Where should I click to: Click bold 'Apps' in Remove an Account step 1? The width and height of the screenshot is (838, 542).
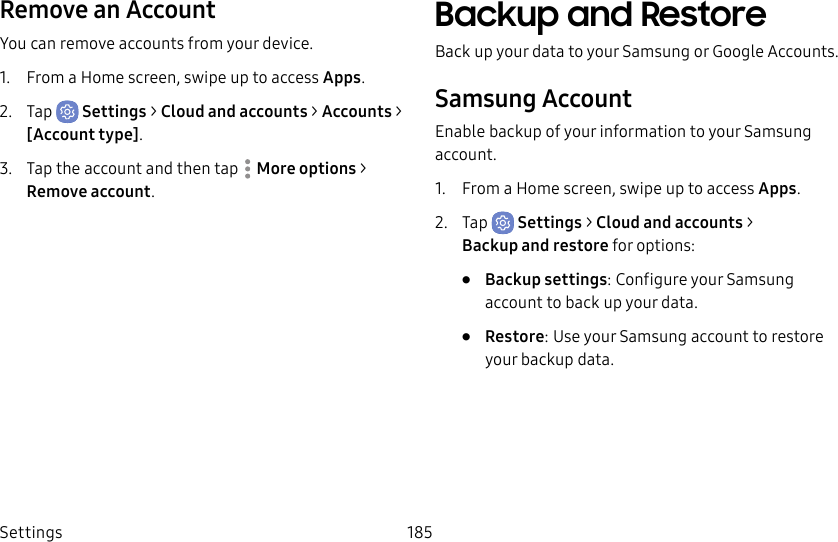point(342,77)
